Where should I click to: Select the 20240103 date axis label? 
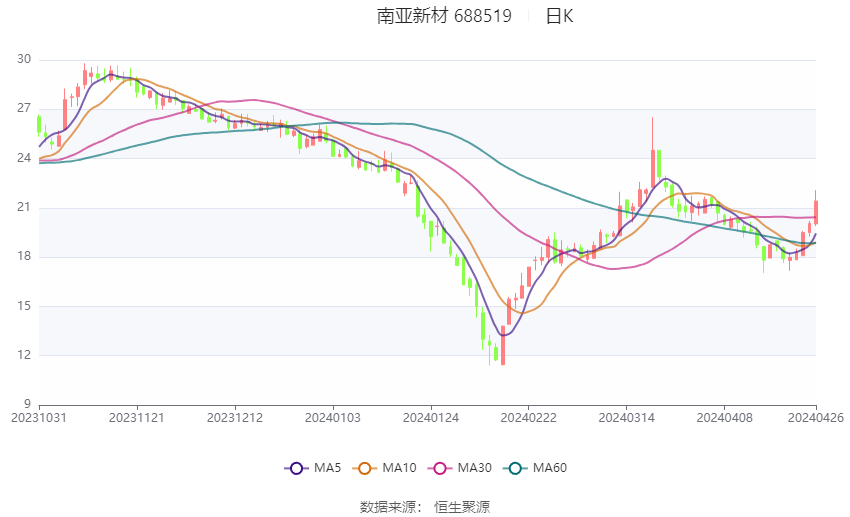(x=333, y=418)
